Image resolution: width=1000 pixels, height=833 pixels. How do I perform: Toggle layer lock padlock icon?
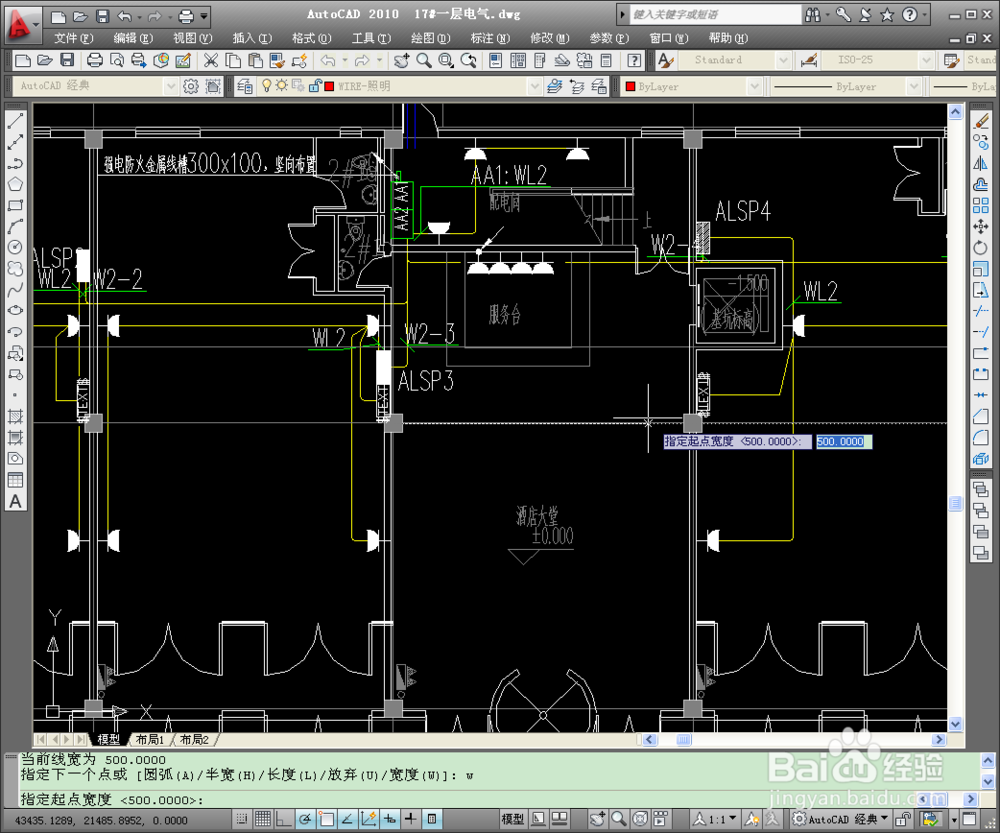tap(314, 85)
